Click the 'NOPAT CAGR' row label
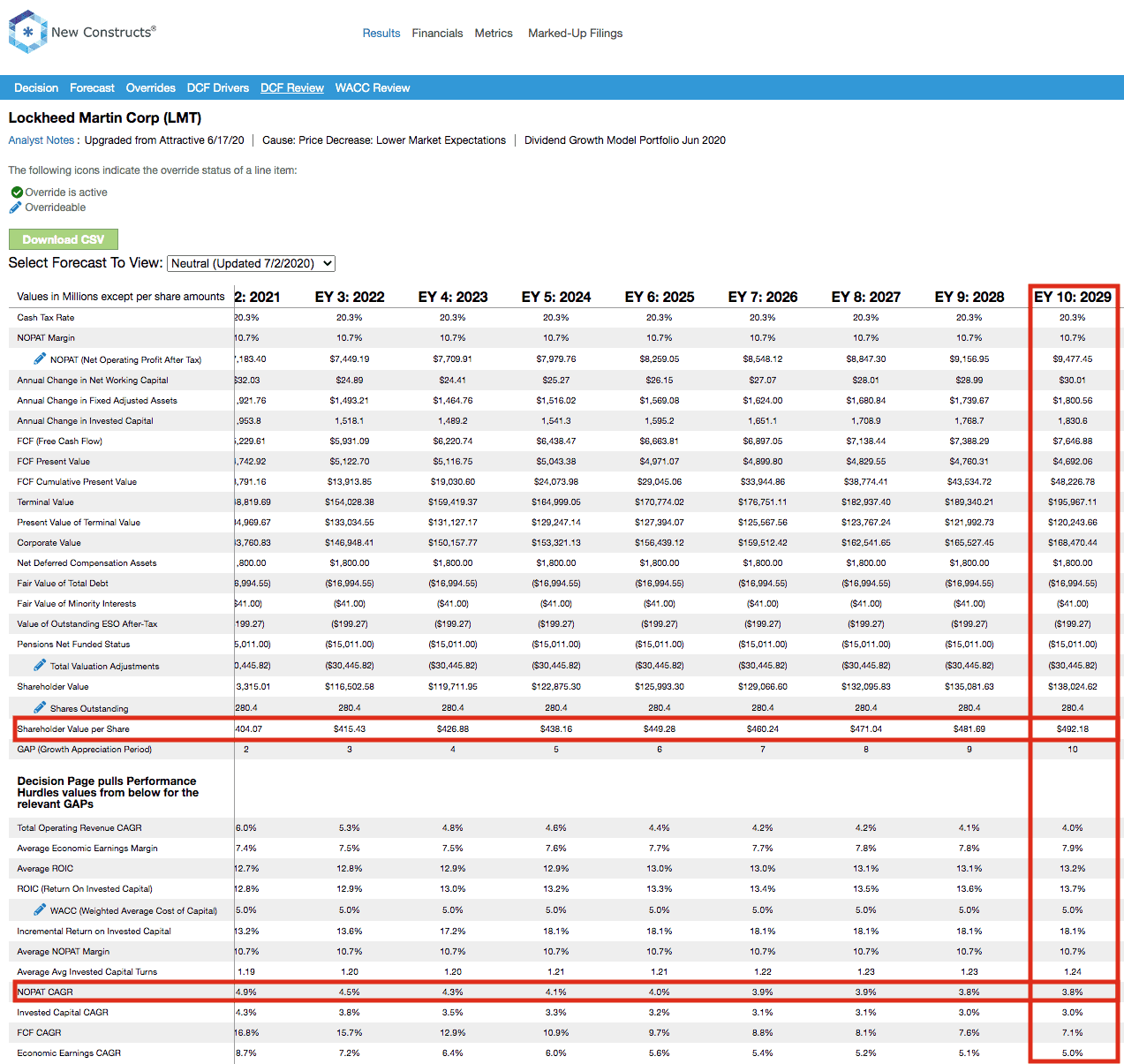This screenshot has height=1064, width=1124. (x=45, y=992)
